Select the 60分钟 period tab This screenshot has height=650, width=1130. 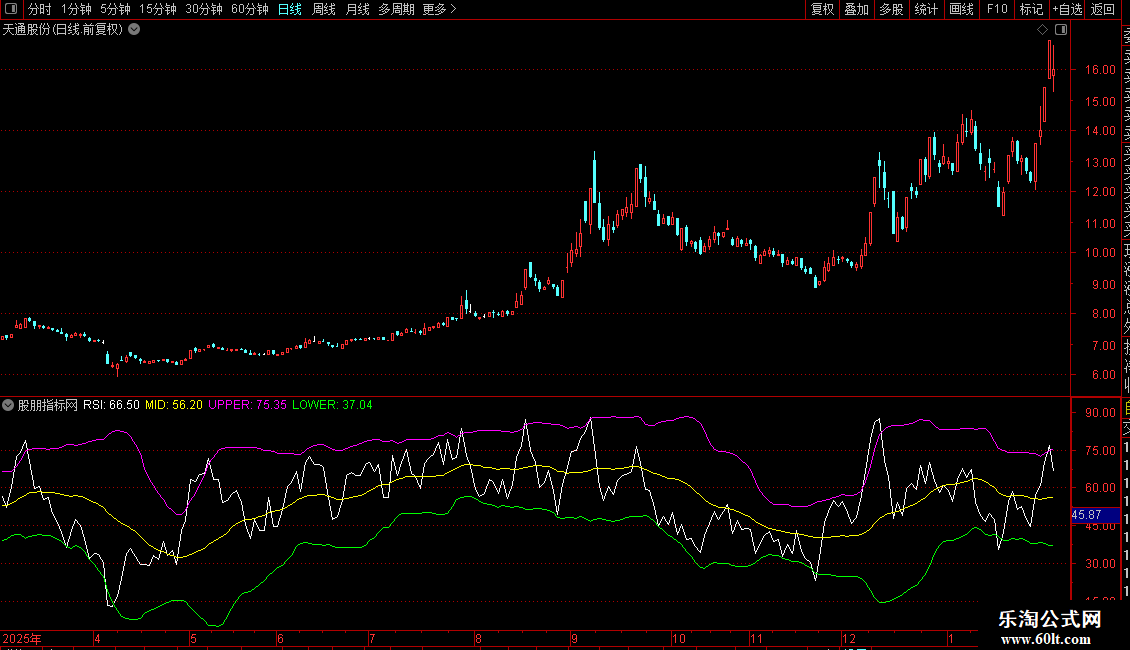tap(249, 9)
